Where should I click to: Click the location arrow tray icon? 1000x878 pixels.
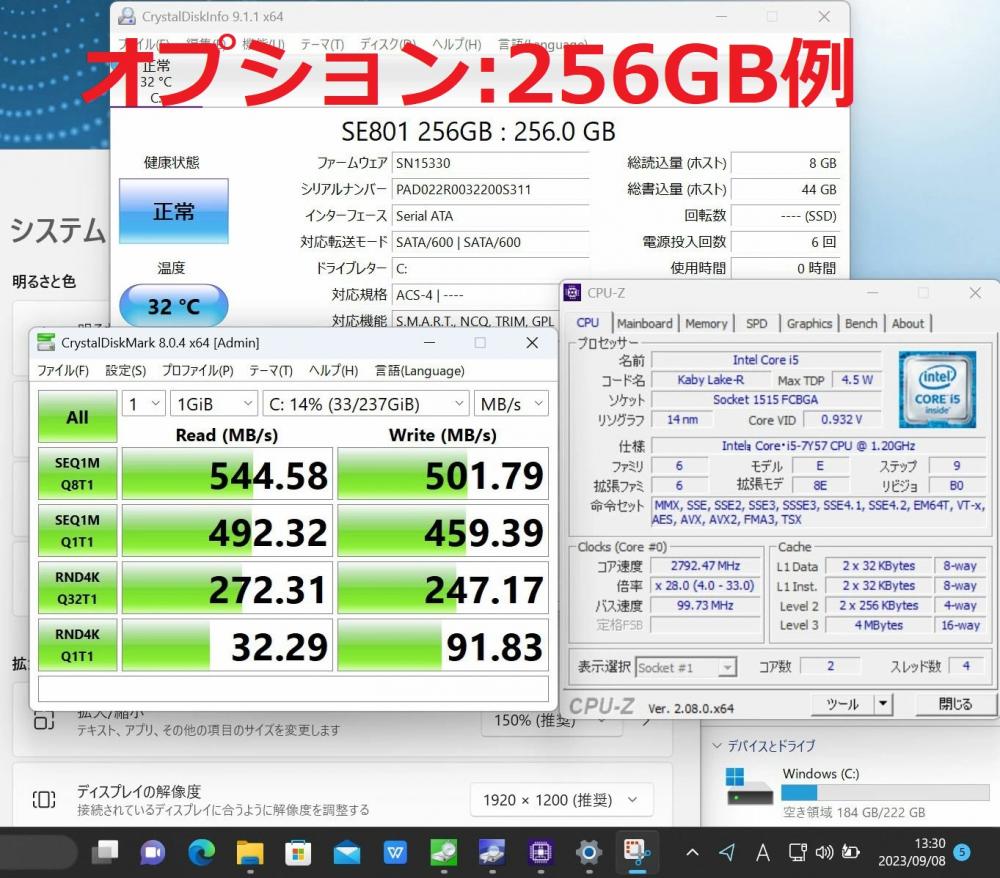coord(727,852)
